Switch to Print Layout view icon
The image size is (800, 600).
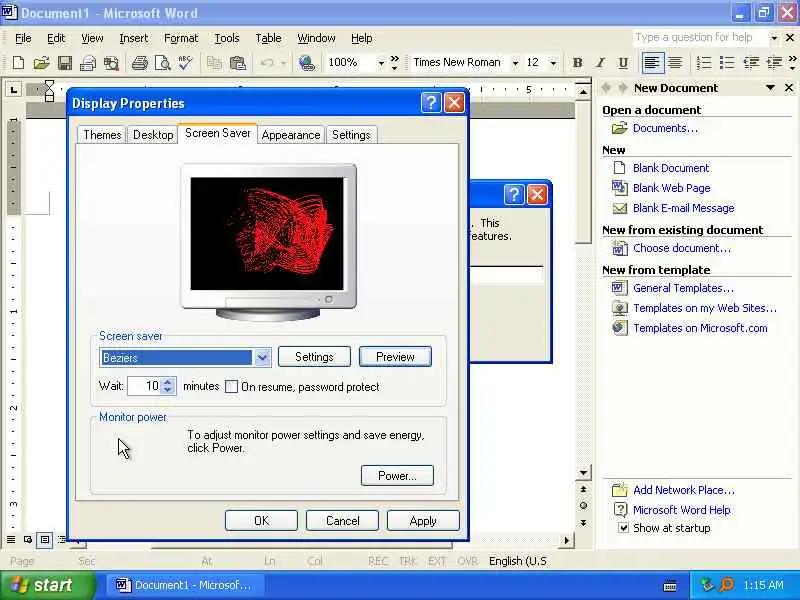click(45, 539)
